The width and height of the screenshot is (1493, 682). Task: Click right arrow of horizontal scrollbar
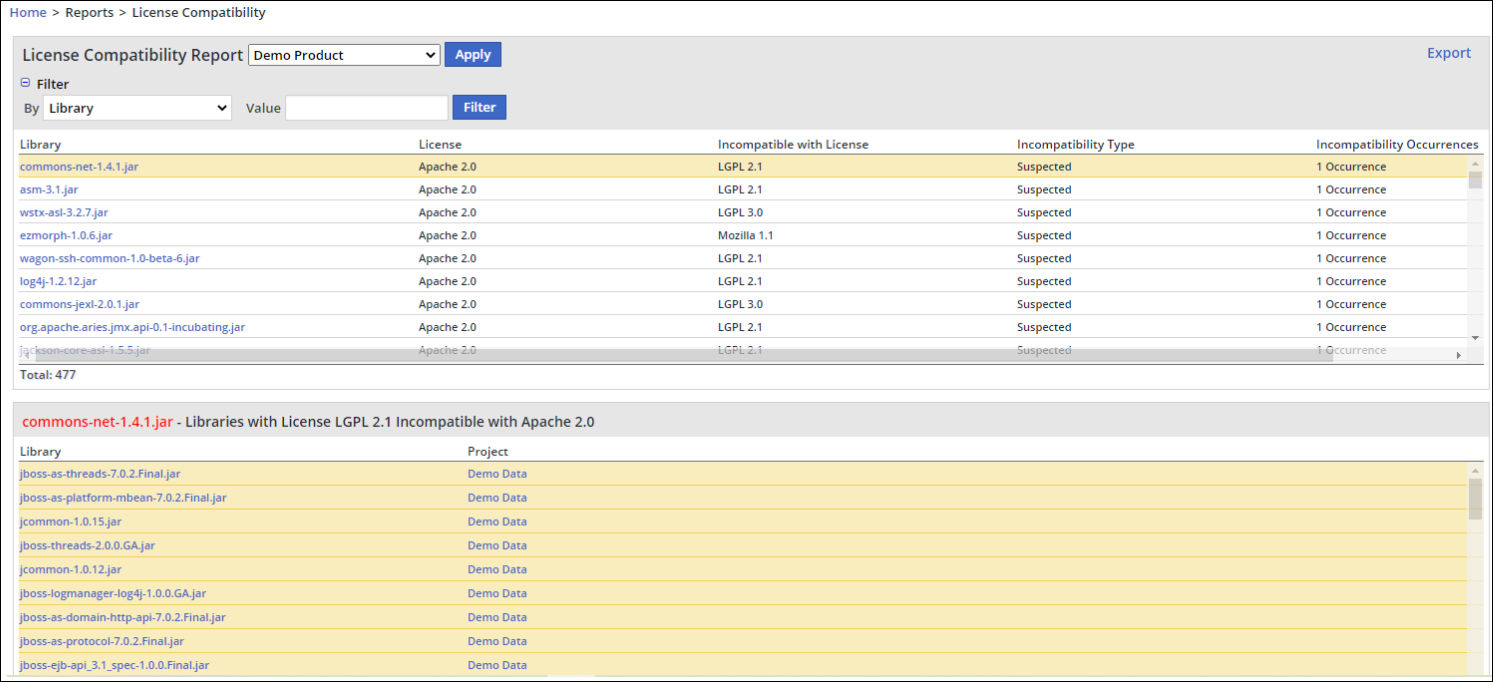tap(1458, 355)
